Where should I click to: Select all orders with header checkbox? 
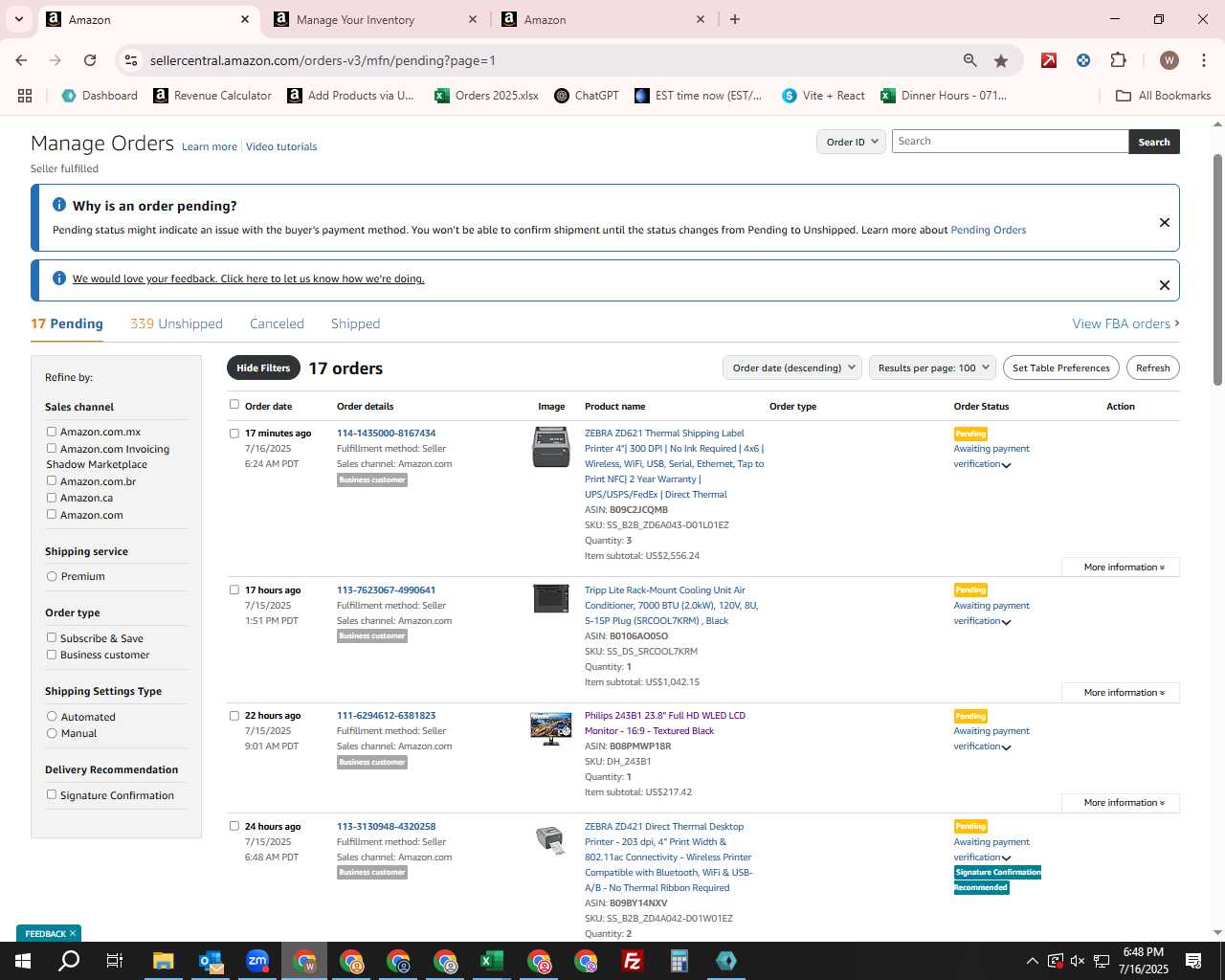pos(234,405)
